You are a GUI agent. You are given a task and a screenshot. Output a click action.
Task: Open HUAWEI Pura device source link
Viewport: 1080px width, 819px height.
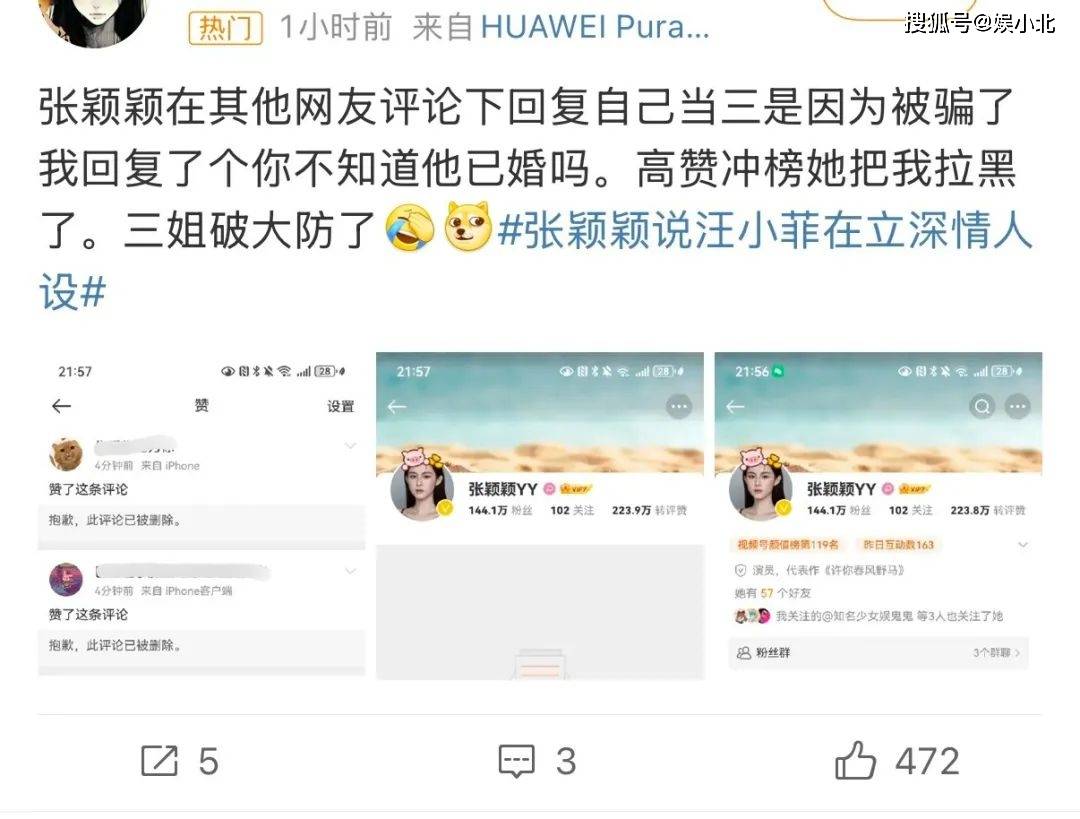pyautogui.click(x=594, y=28)
